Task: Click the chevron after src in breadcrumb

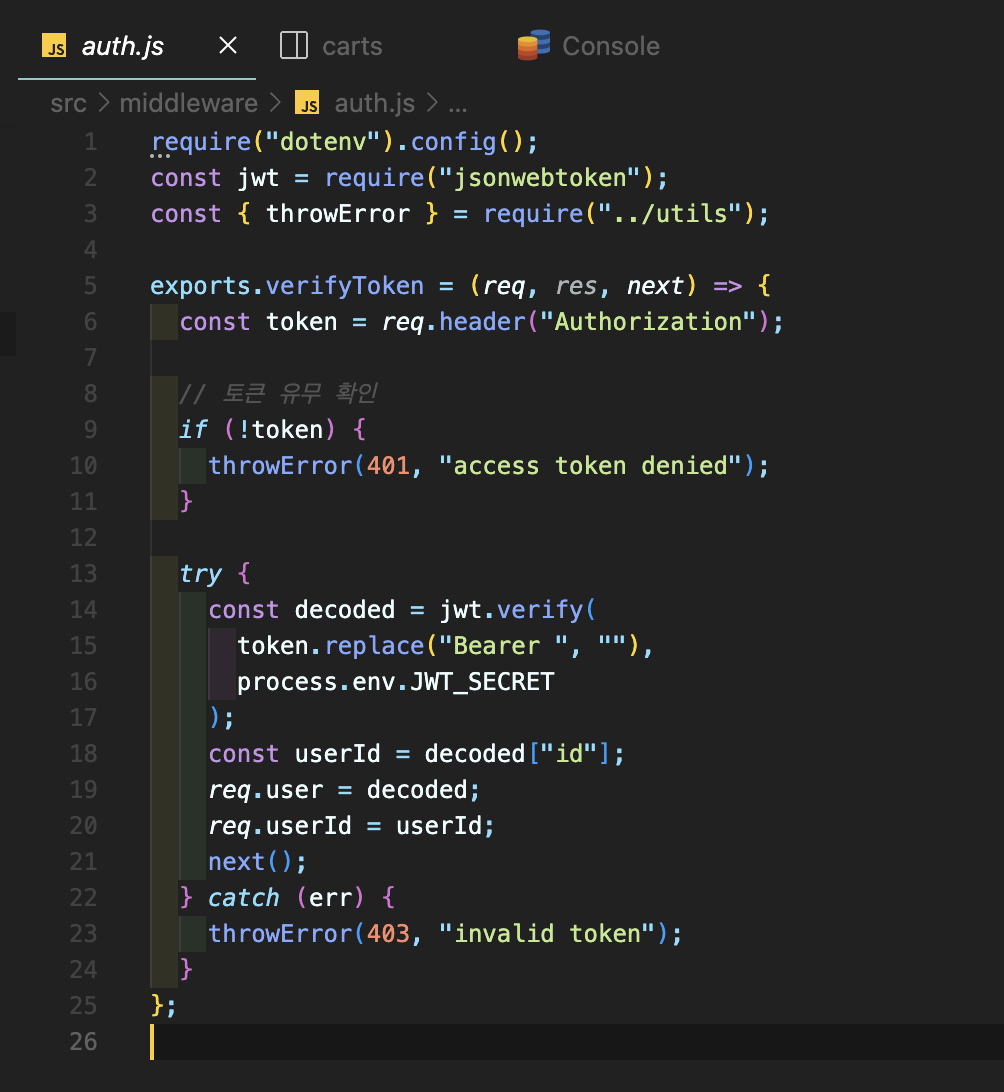Action: 104,103
